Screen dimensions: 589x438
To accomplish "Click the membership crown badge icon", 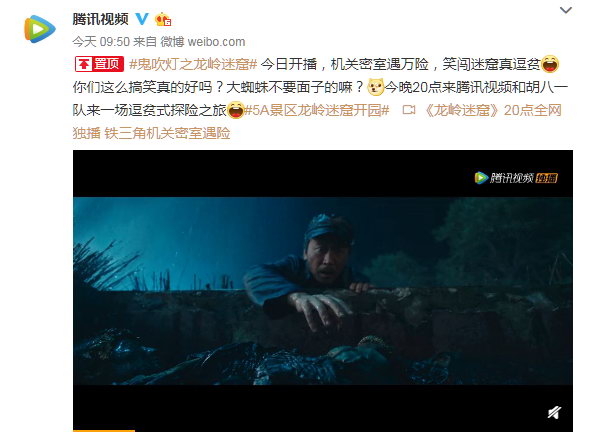I will coord(163,19).
